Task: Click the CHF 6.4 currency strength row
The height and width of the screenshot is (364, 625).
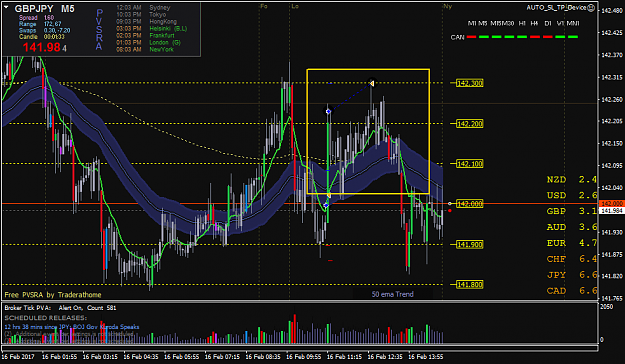Action: click(572, 259)
